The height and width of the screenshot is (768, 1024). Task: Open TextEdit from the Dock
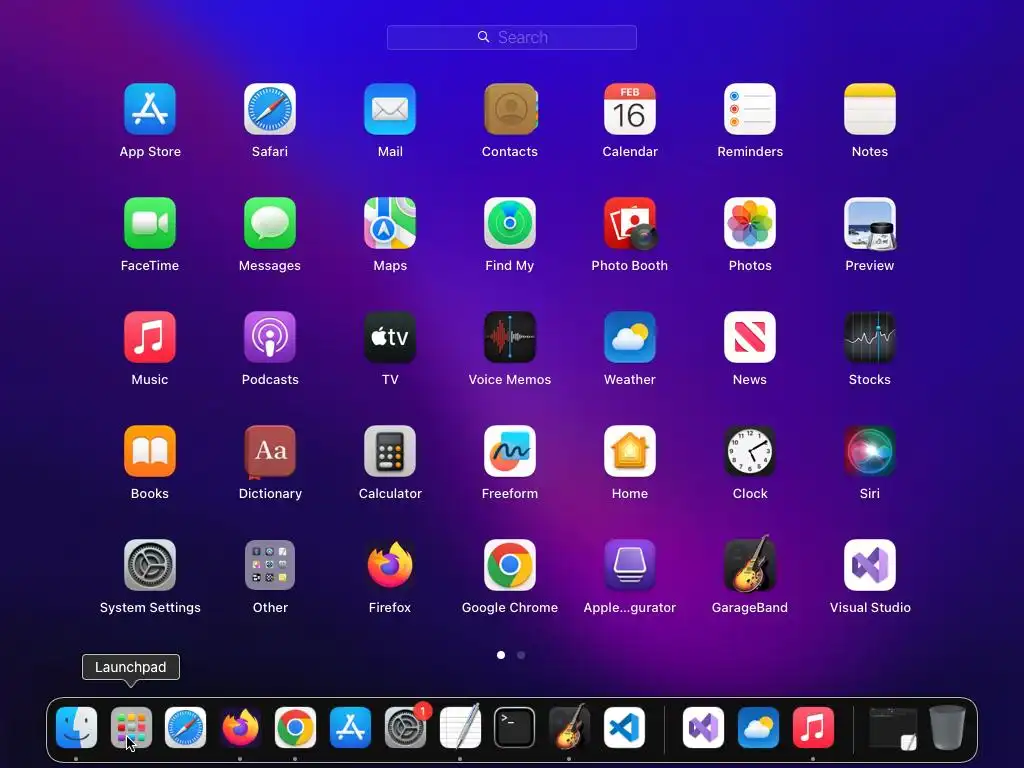[460, 728]
